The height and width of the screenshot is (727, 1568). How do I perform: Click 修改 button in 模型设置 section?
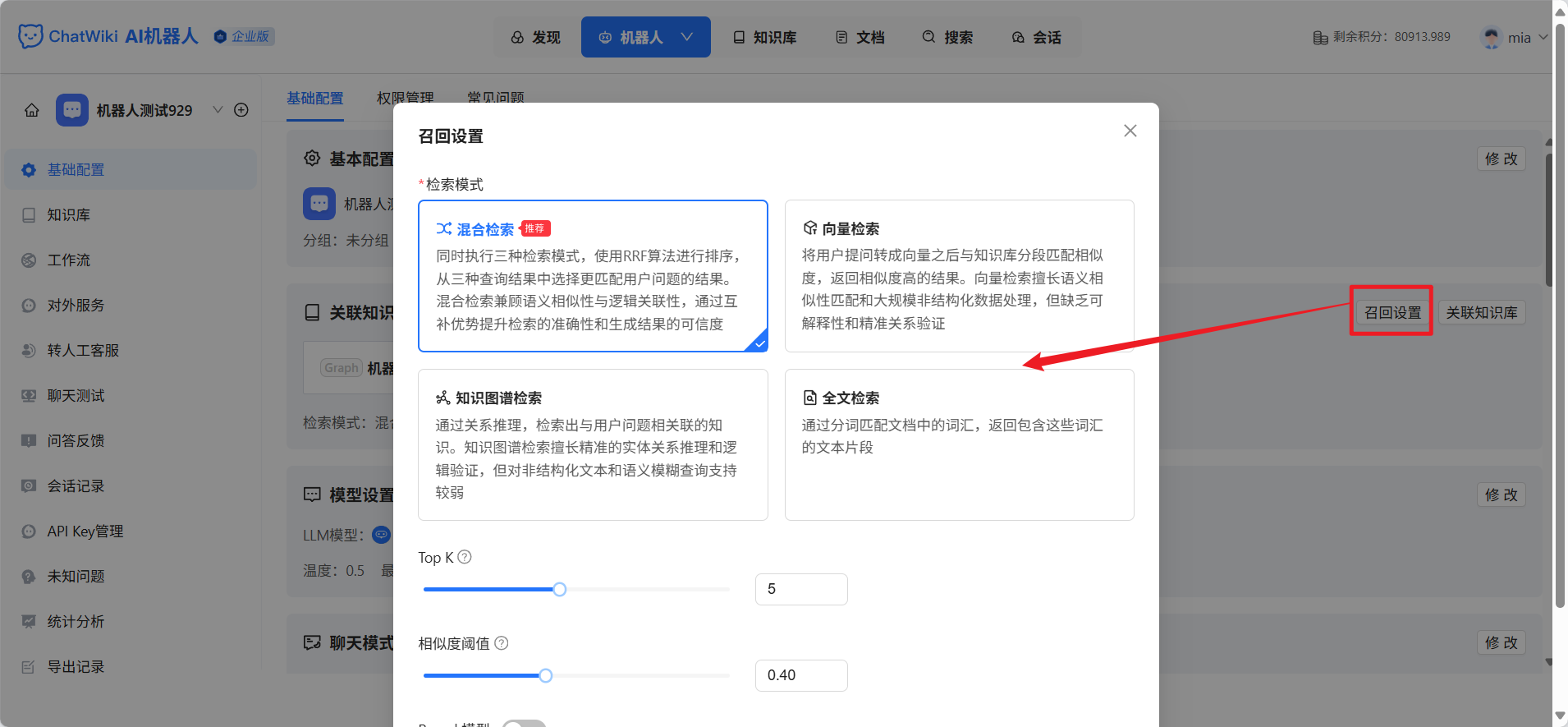(1502, 495)
